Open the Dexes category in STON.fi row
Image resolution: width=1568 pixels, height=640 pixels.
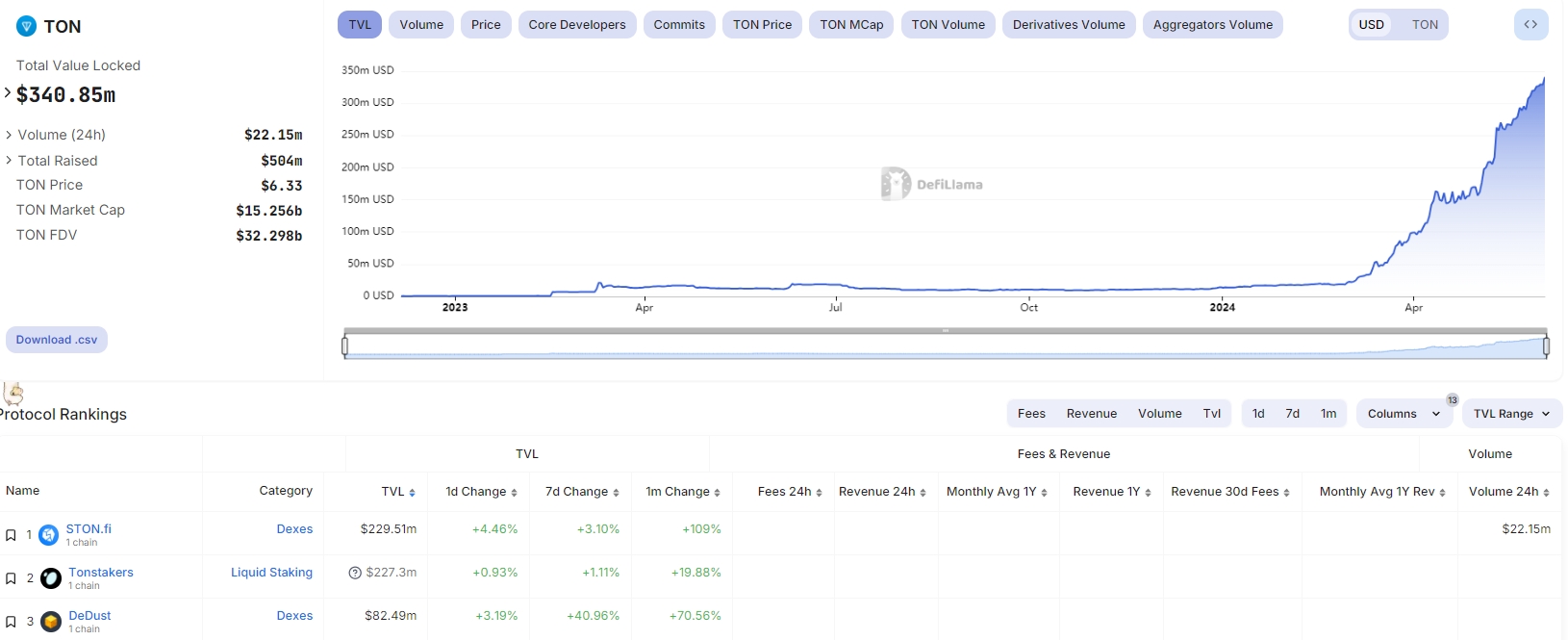click(x=294, y=529)
